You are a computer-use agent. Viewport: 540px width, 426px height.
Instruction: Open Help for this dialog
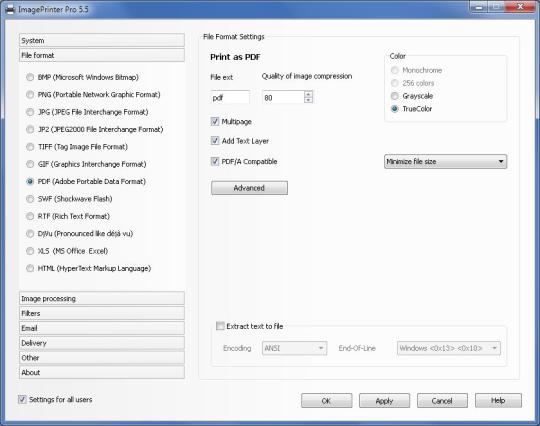tap(498, 401)
